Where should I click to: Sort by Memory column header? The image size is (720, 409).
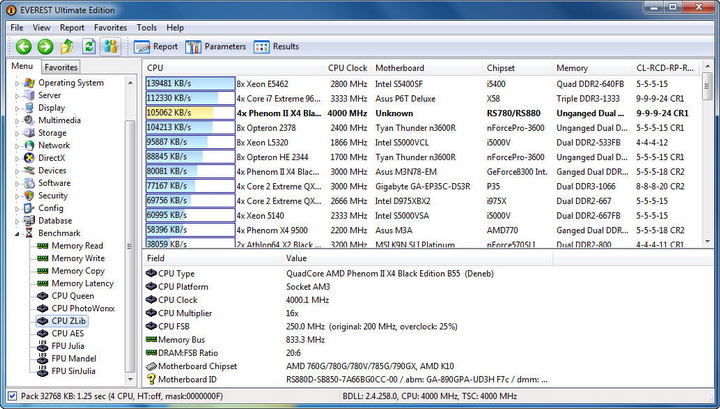click(x=592, y=68)
